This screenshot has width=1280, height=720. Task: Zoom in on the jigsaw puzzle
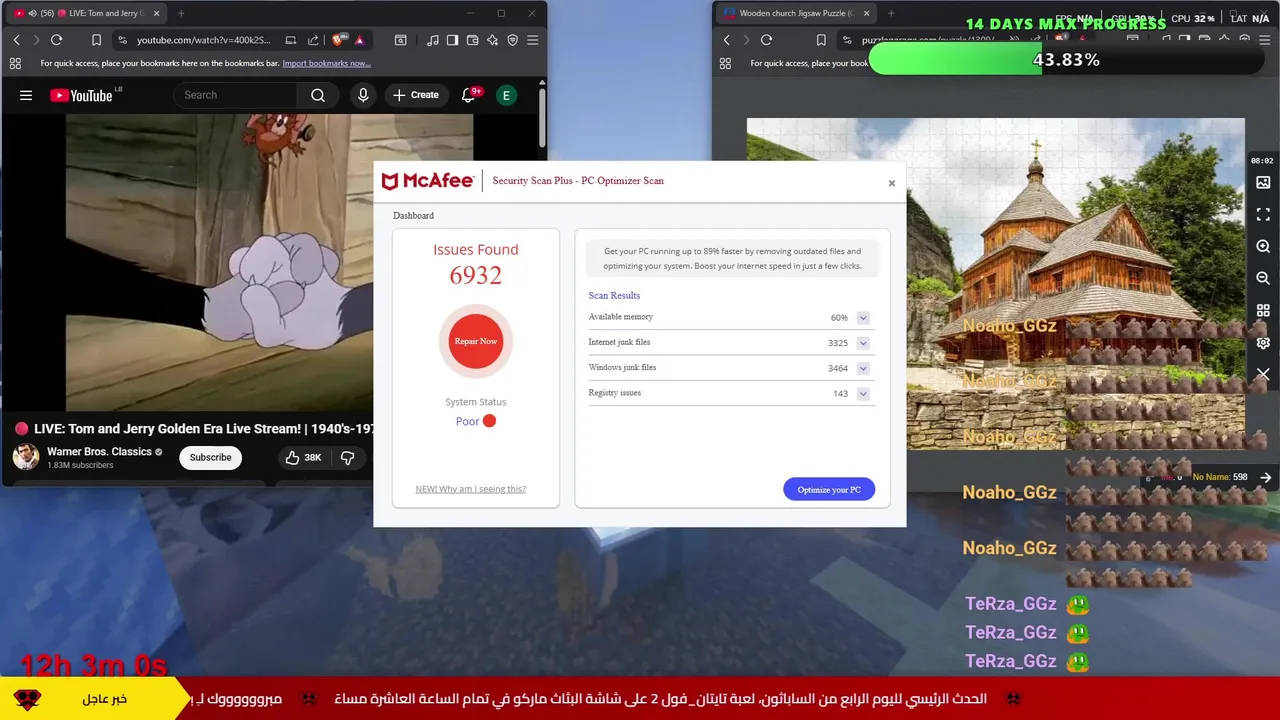tap(1263, 246)
